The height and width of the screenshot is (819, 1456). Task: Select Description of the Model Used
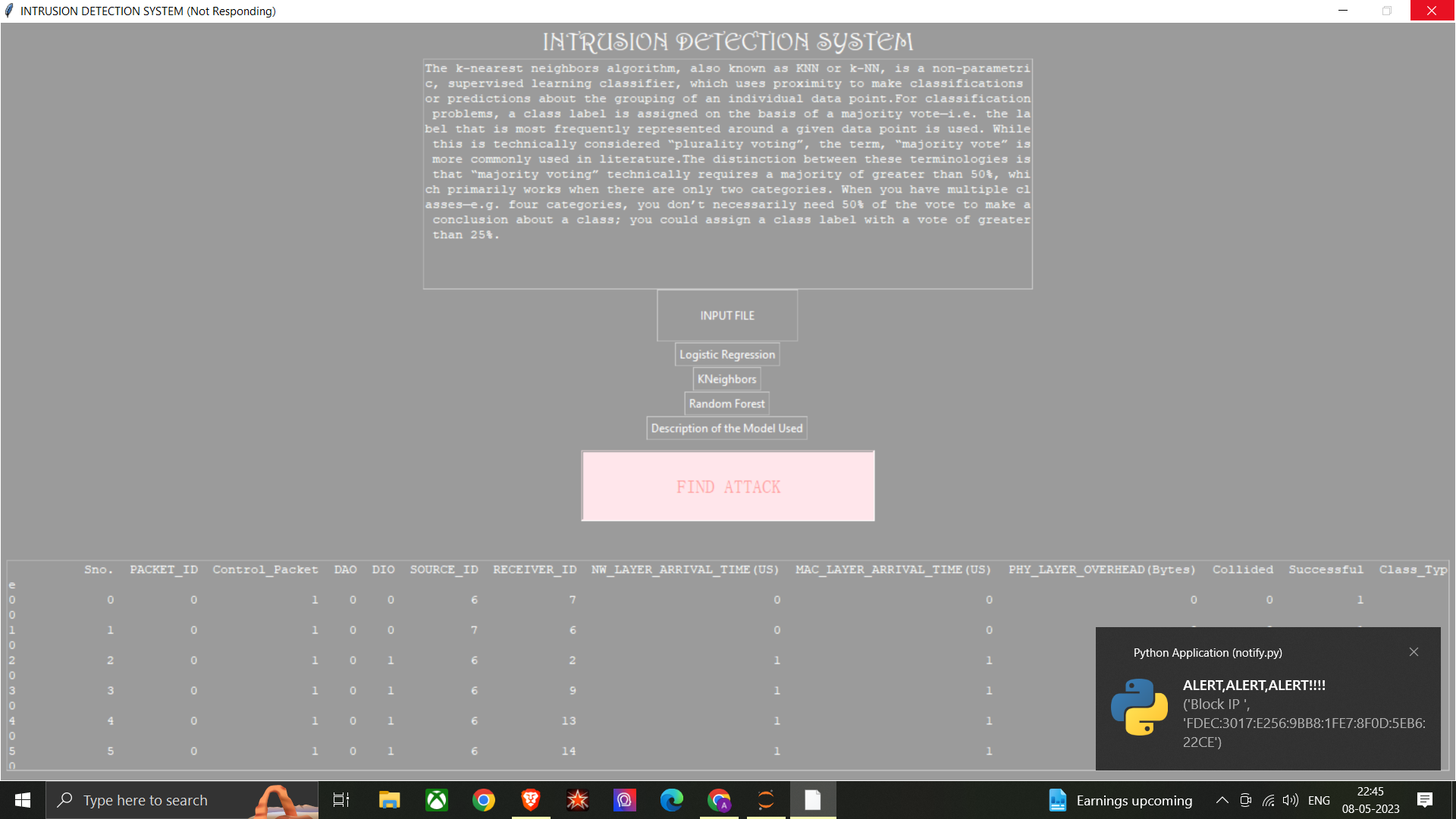(726, 428)
